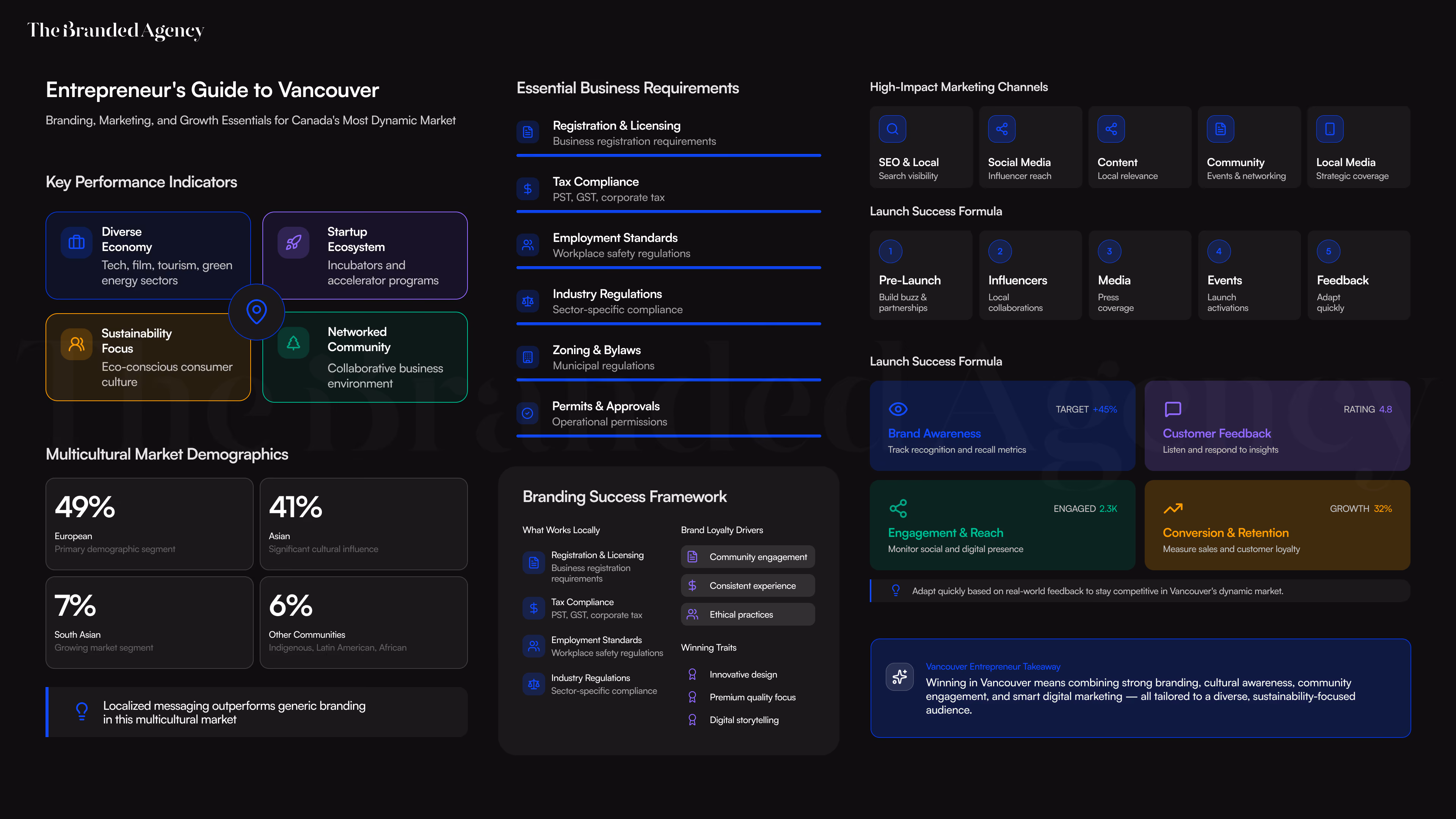Screen dimensions: 1456x819
Task: Click the share icon on Social Media card
Action: point(1001,129)
